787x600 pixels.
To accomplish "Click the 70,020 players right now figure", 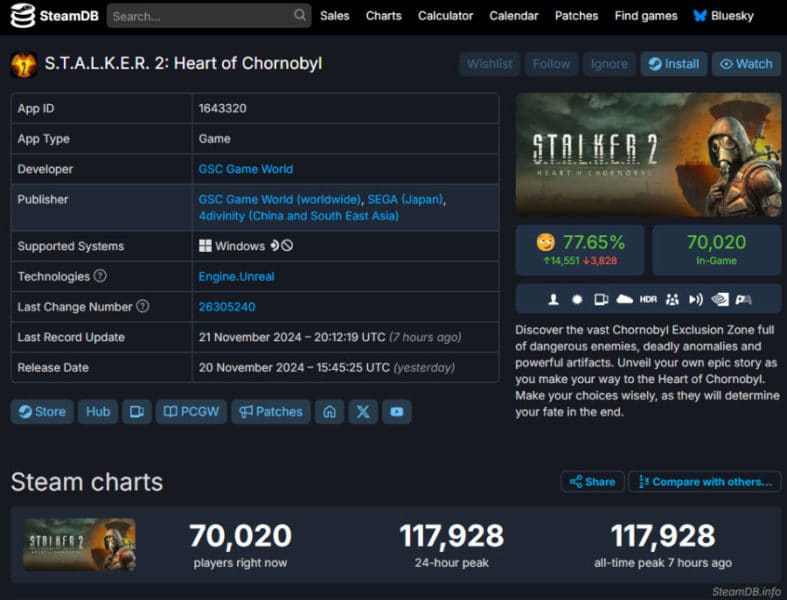I will click(240, 535).
